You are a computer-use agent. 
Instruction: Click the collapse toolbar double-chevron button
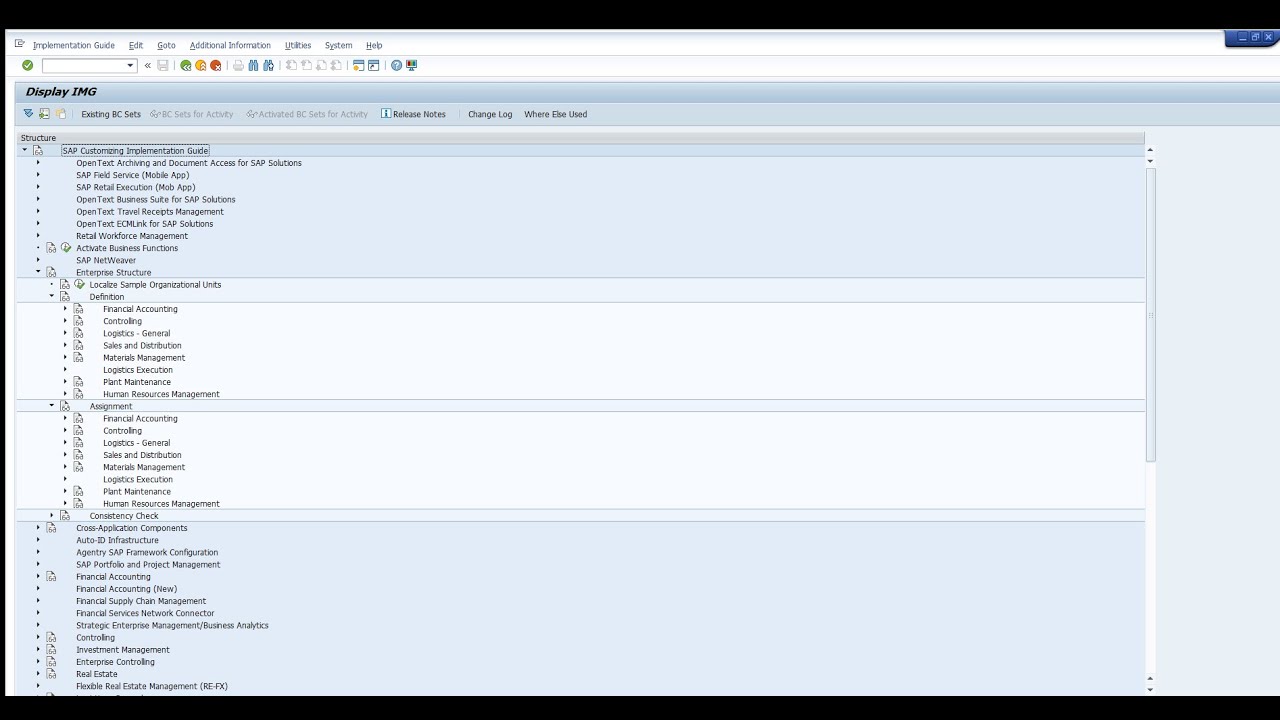[x=147, y=66]
